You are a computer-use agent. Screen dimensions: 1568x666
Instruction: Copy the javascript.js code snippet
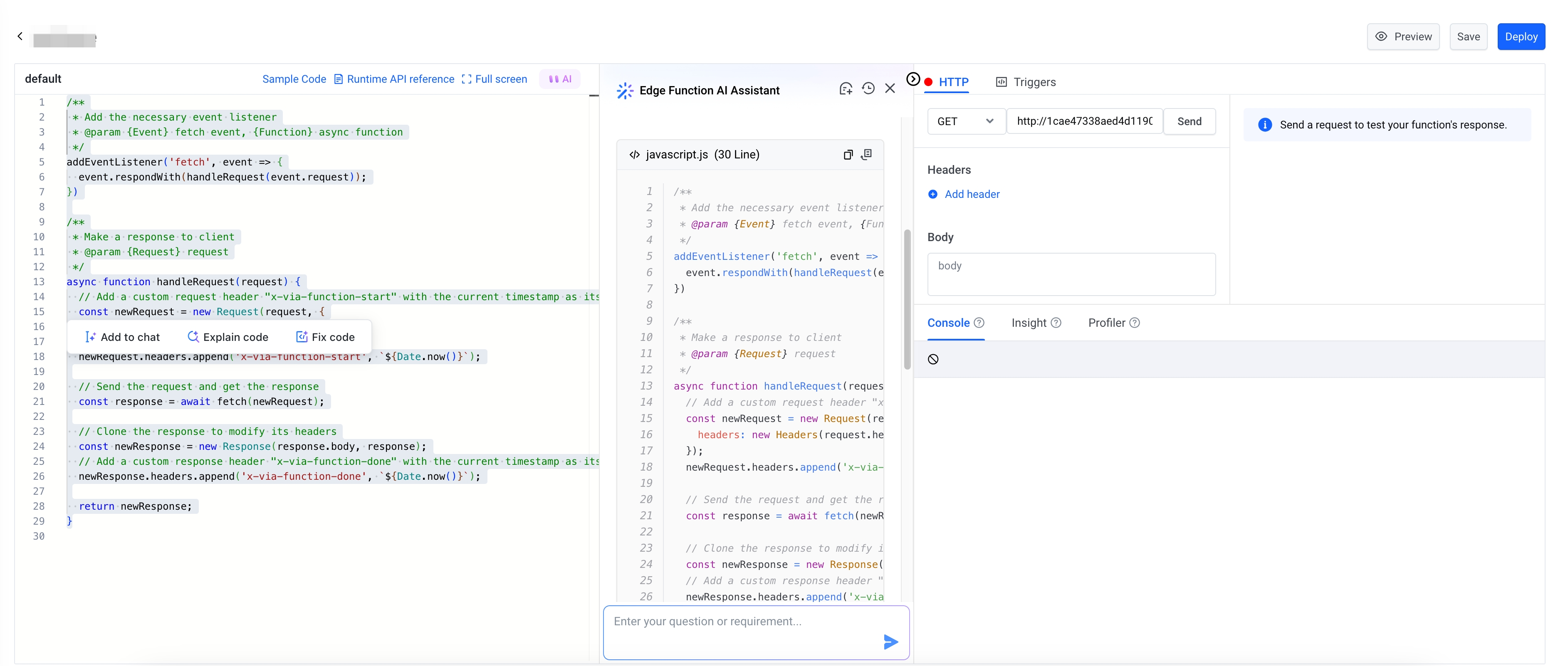(x=847, y=155)
